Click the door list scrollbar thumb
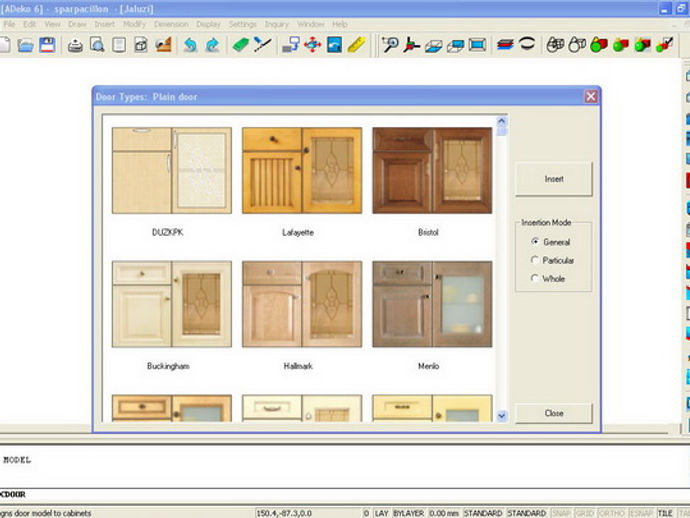 click(502, 132)
